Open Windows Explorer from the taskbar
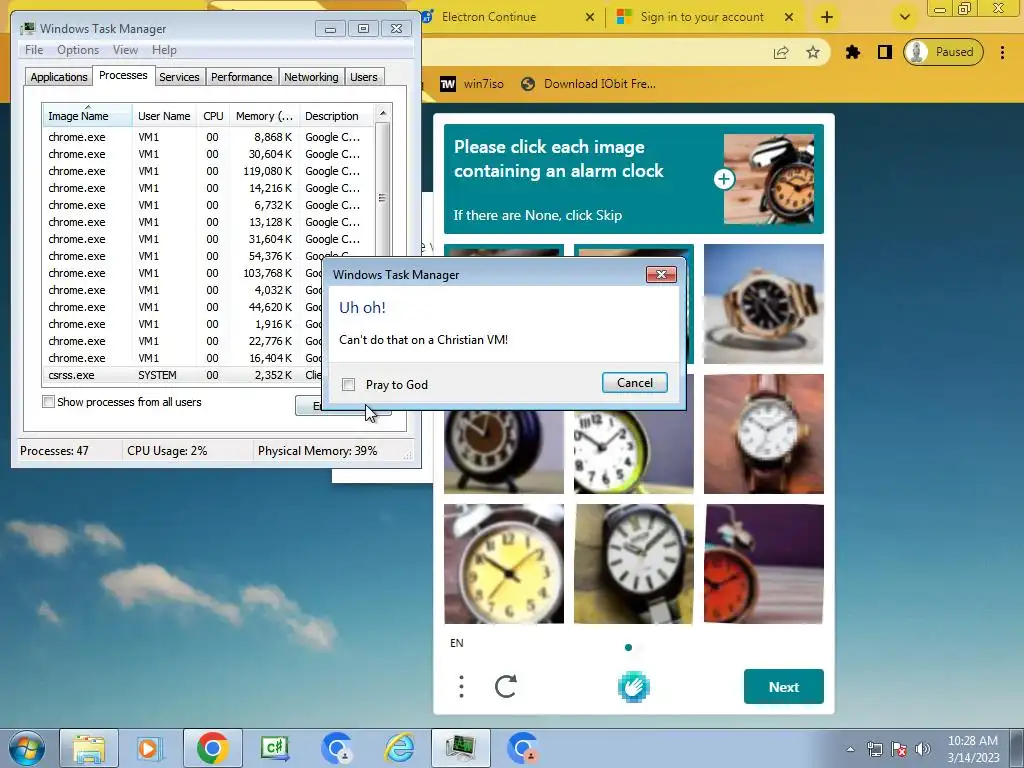Screen dimensions: 1024x768 click(89, 748)
